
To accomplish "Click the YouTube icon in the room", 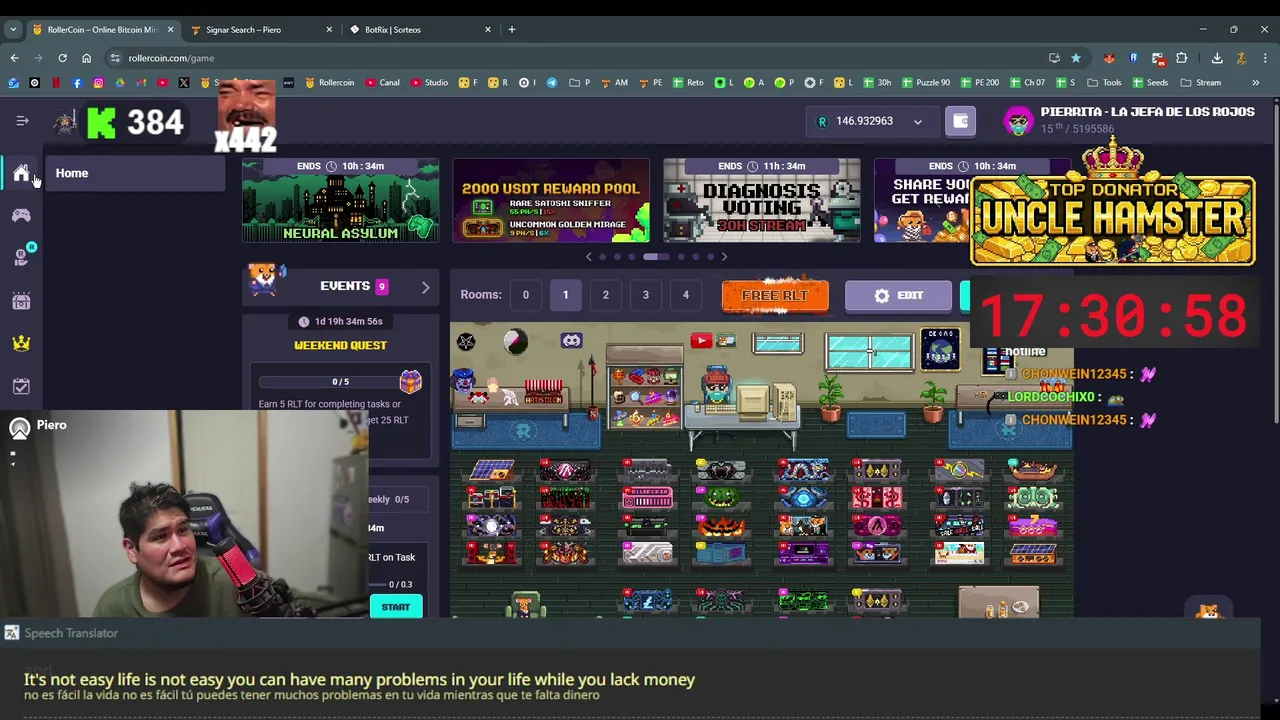I will pyautogui.click(x=700, y=342).
